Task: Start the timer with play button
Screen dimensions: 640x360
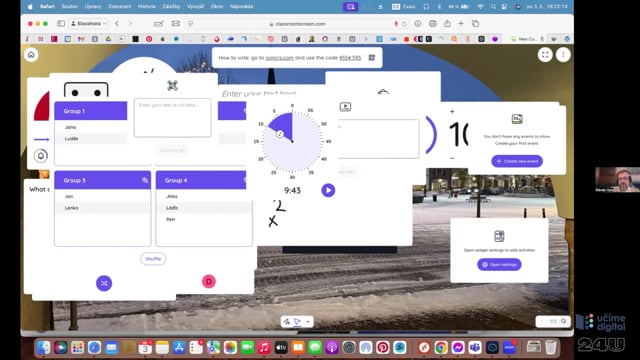Action: (x=328, y=190)
